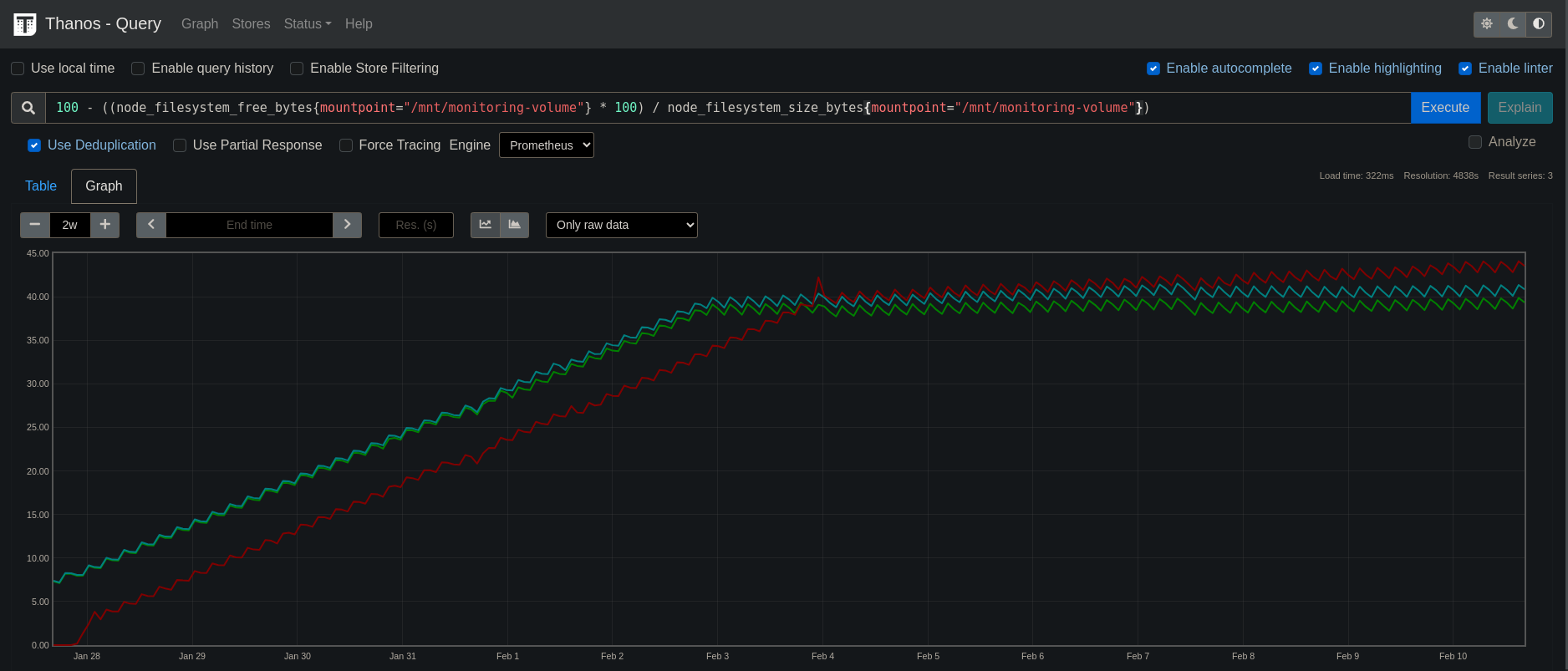
Task: Check Use Partial Response
Action: point(180,145)
